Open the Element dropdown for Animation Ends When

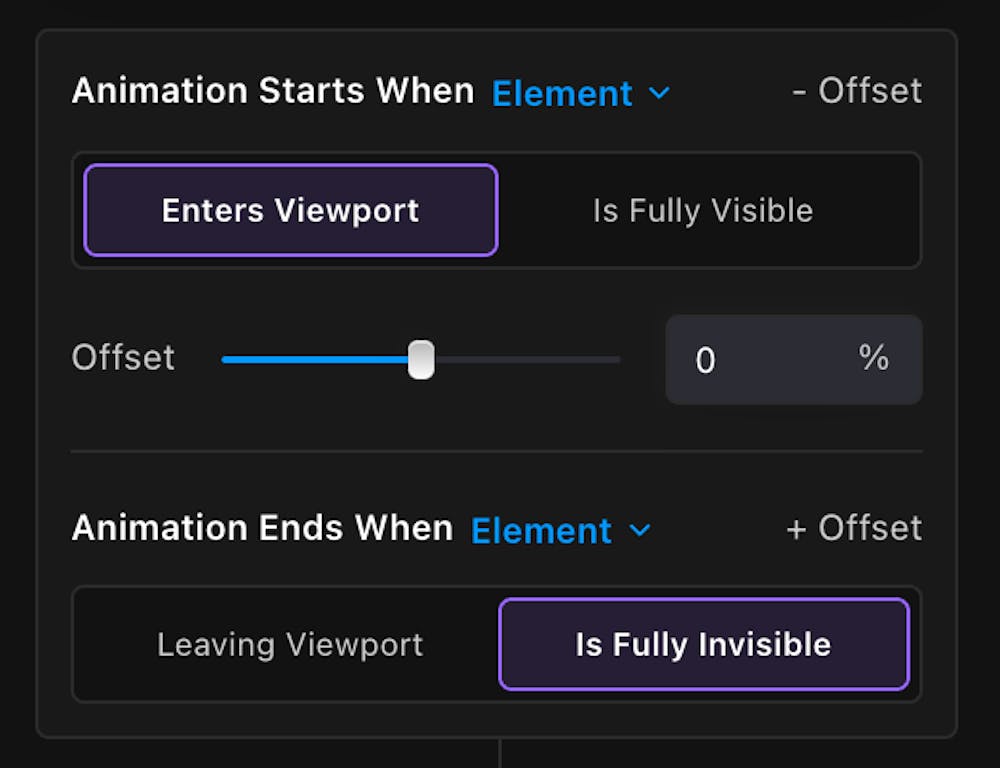542,530
